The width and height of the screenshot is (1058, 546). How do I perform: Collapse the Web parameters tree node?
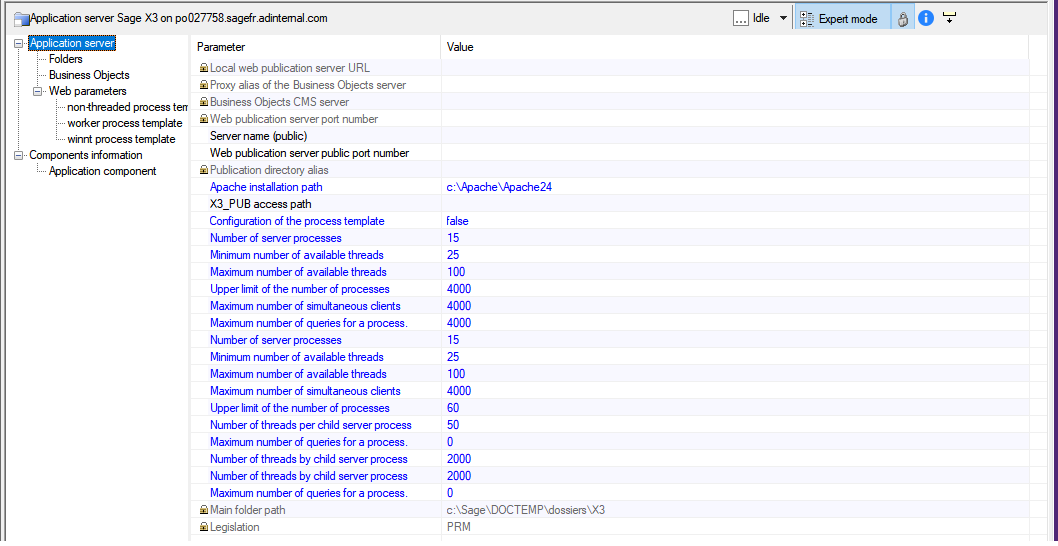click(38, 91)
